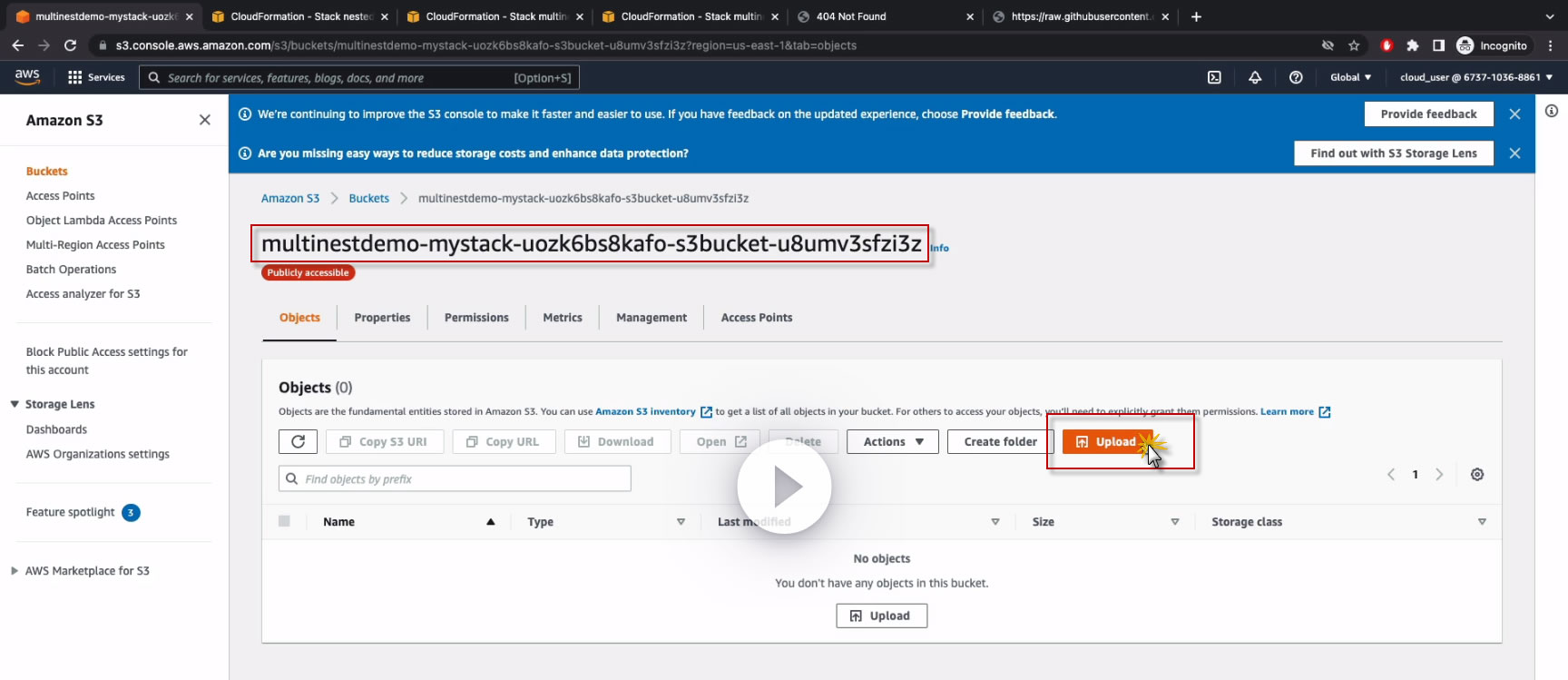Refresh the objects list

click(298, 442)
